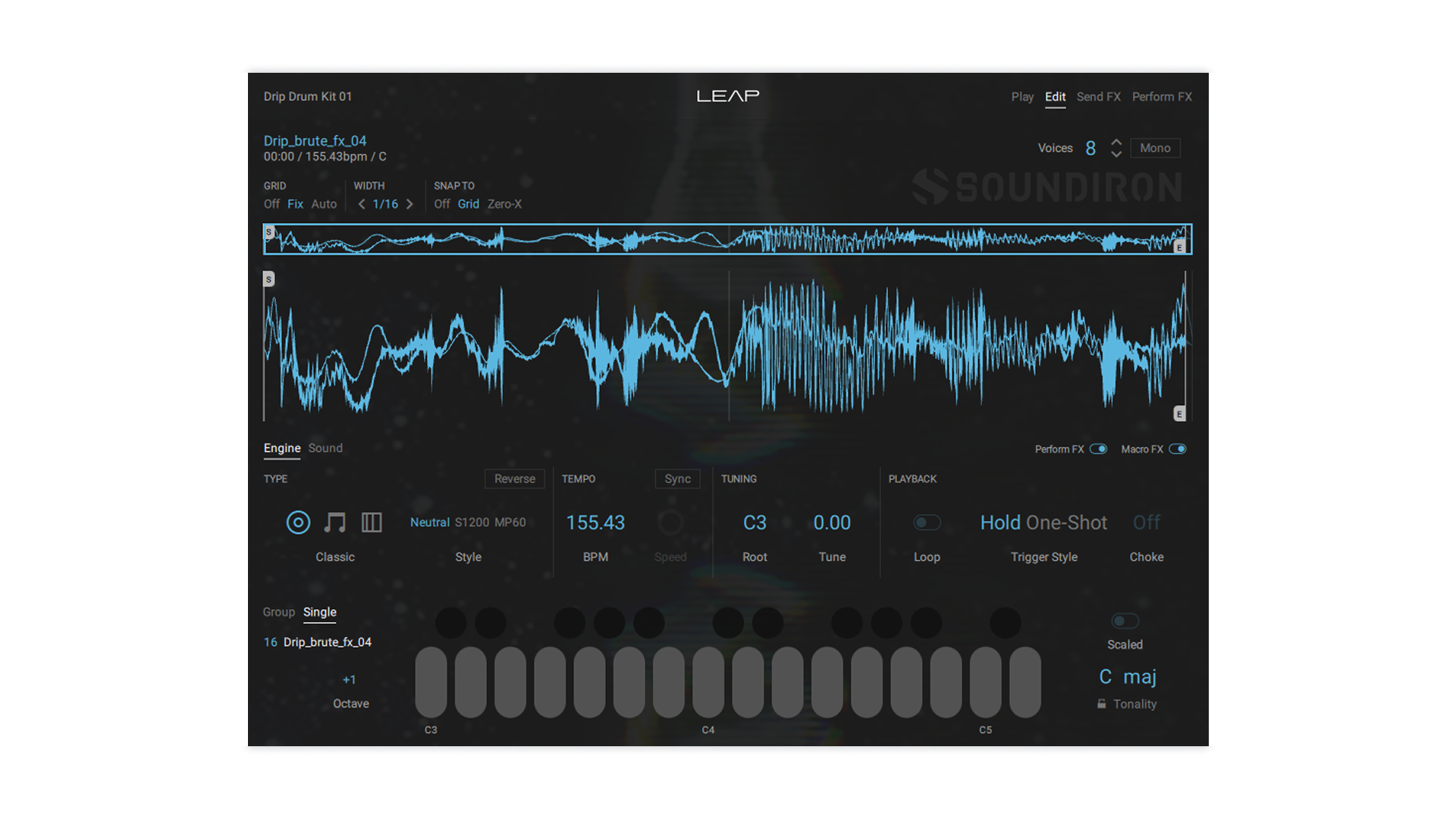Viewport: 1456px width, 819px height.
Task: Increase Voices count with up arrow
Action: (1116, 143)
